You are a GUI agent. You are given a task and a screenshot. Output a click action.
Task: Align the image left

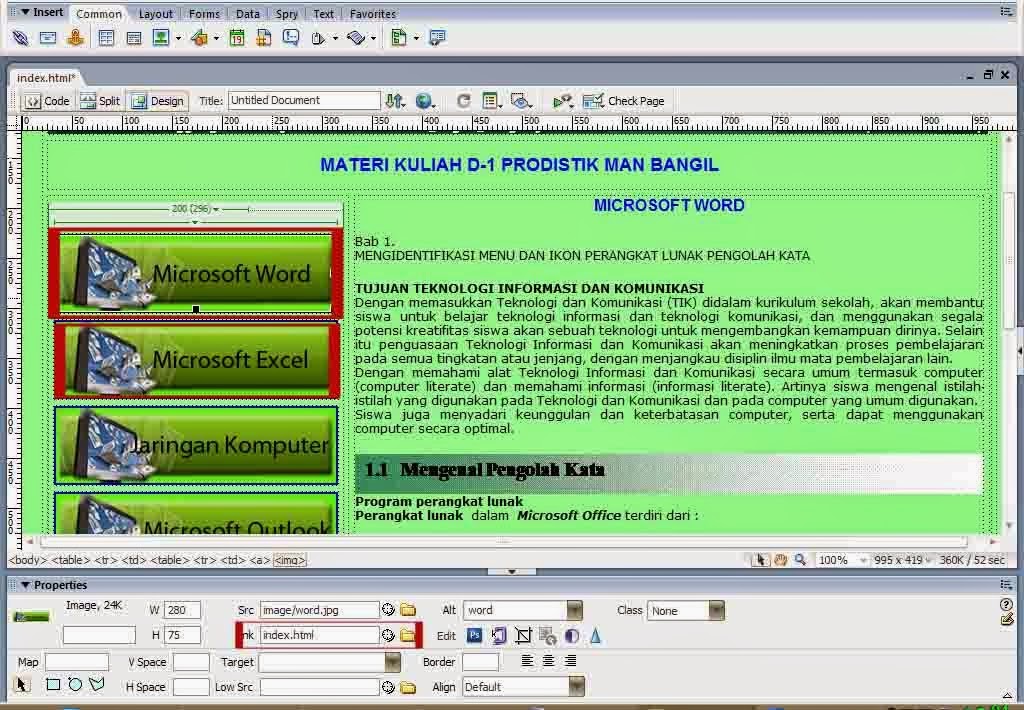coord(527,661)
